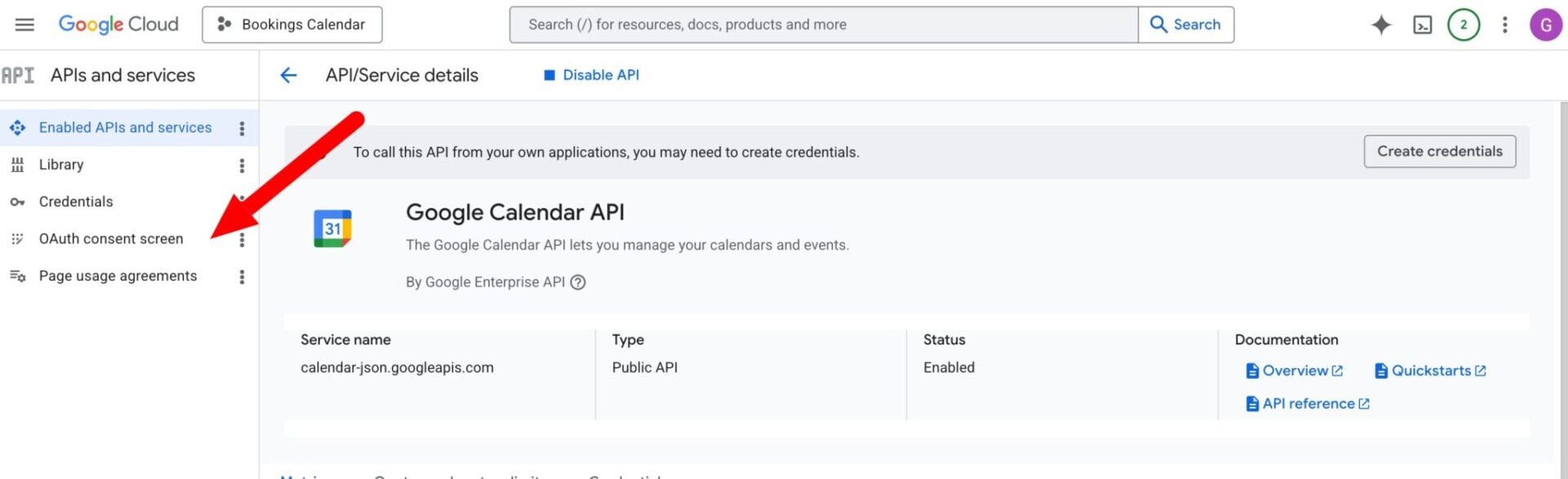Select Enabled APIs and services
The height and width of the screenshot is (479, 1568).
[x=125, y=127]
